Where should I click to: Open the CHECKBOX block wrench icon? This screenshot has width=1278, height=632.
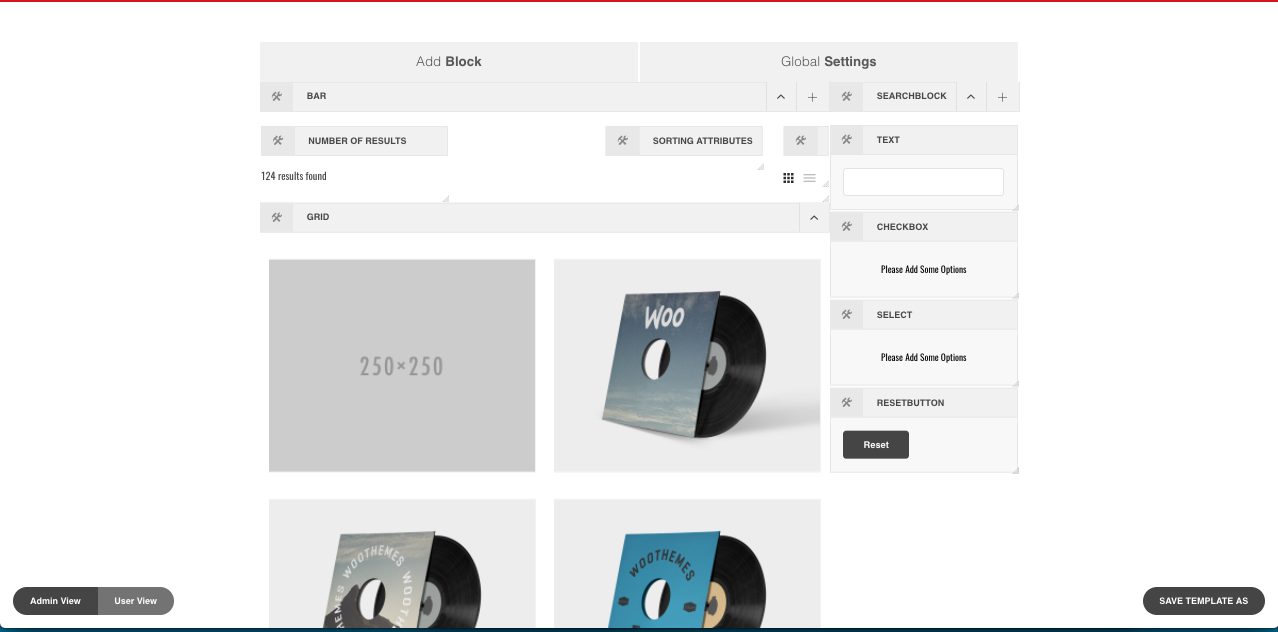point(847,227)
